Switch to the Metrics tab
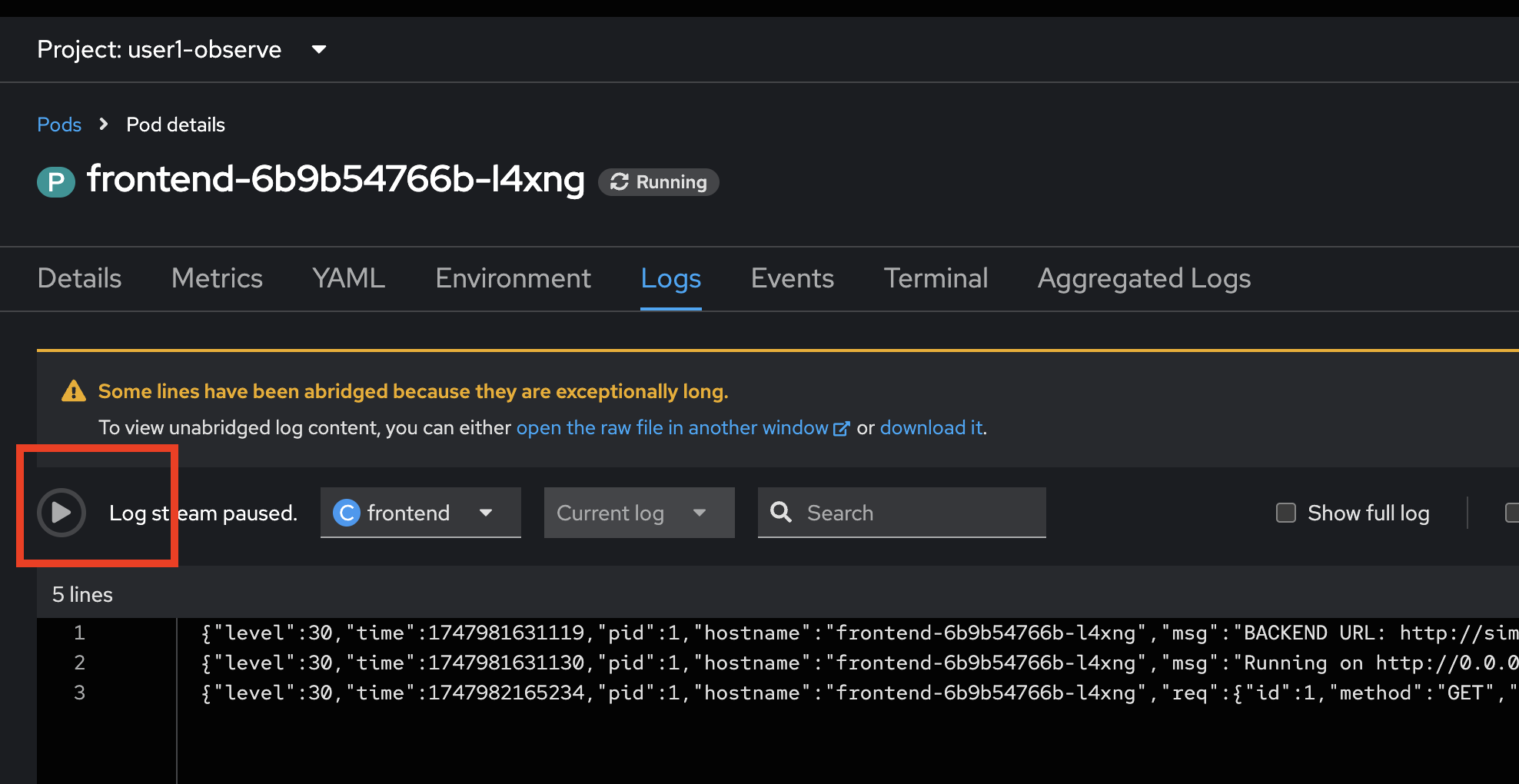This screenshot has width=1519, height=784. (217, 278)
